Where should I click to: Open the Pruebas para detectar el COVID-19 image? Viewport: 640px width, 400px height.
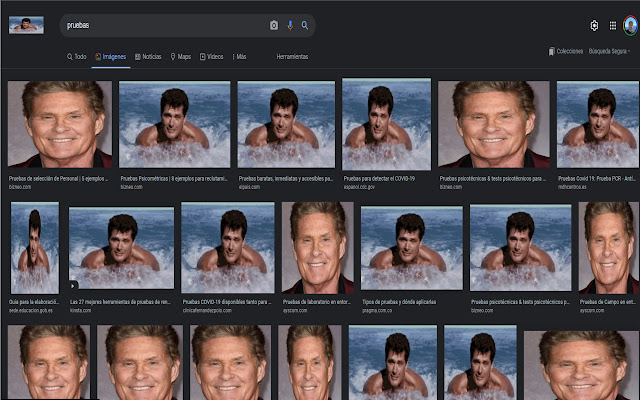386,124
